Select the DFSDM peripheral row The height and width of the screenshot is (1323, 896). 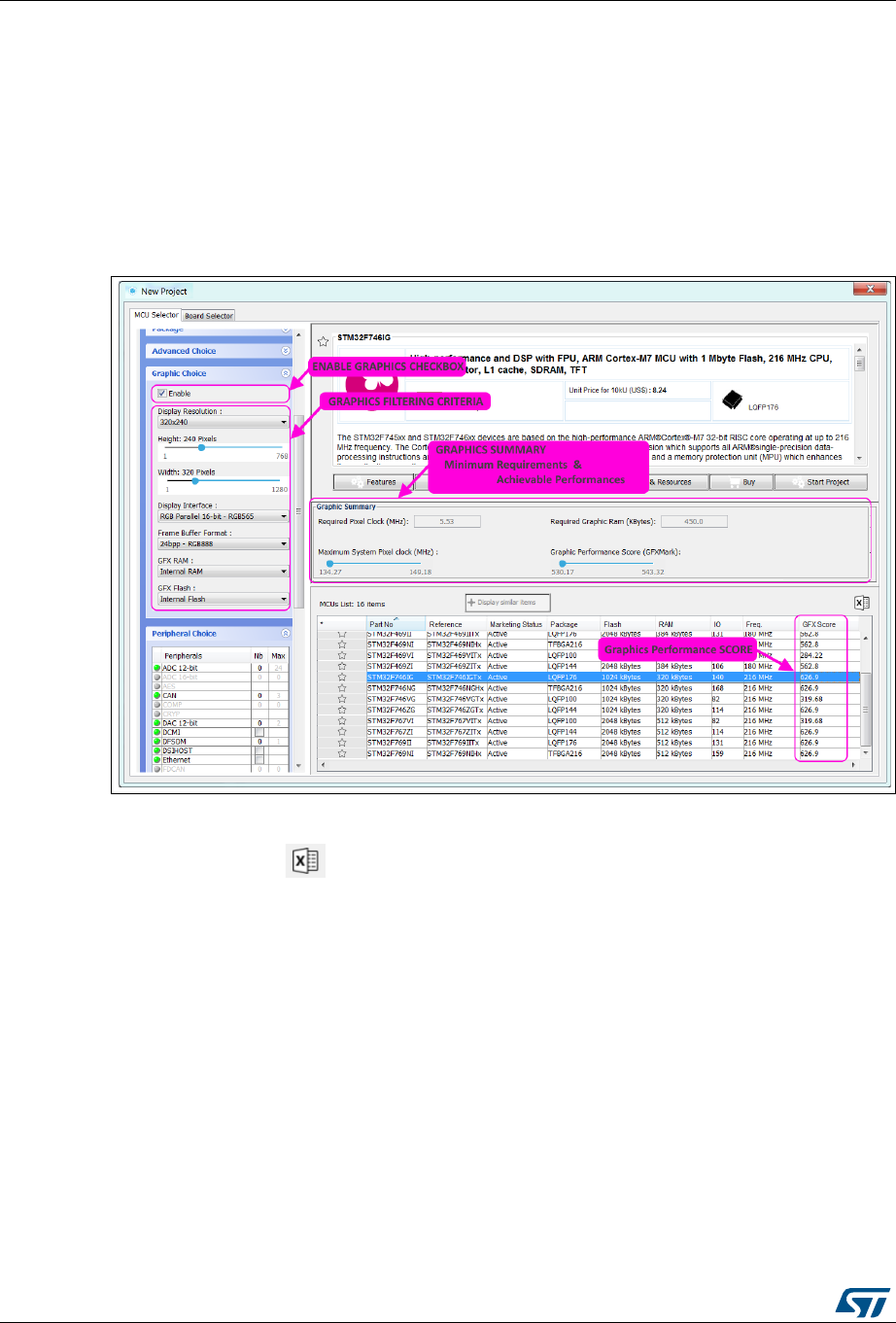pos(221,742)
